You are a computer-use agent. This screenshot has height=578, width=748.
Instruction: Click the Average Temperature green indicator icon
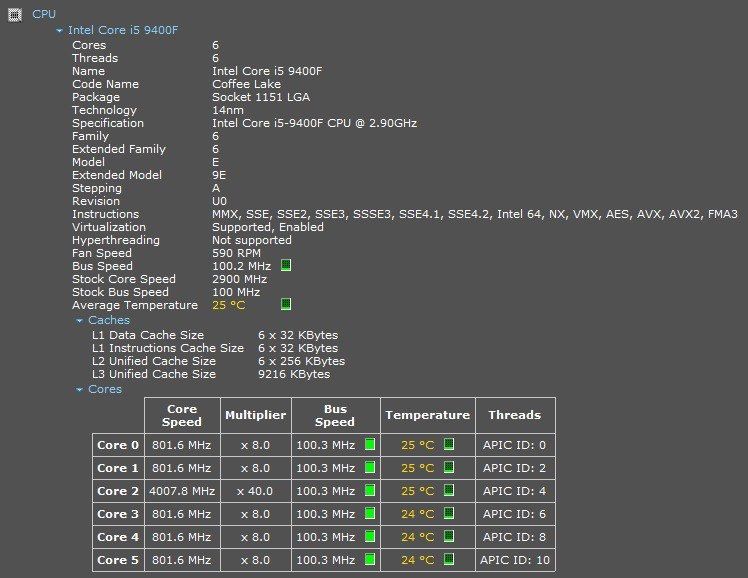point(286,304)
